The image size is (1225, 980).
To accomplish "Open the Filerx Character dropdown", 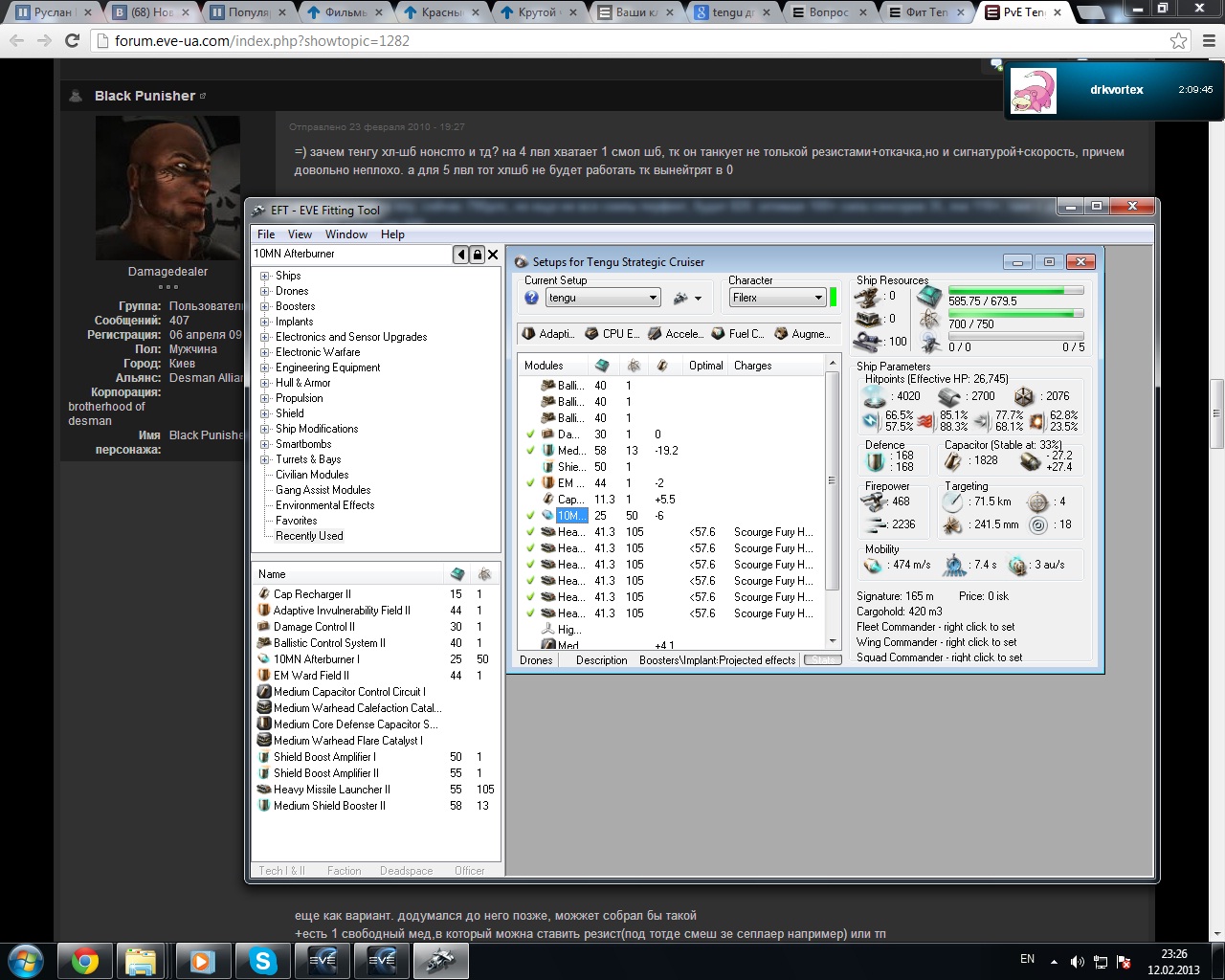I will [777, 298].
